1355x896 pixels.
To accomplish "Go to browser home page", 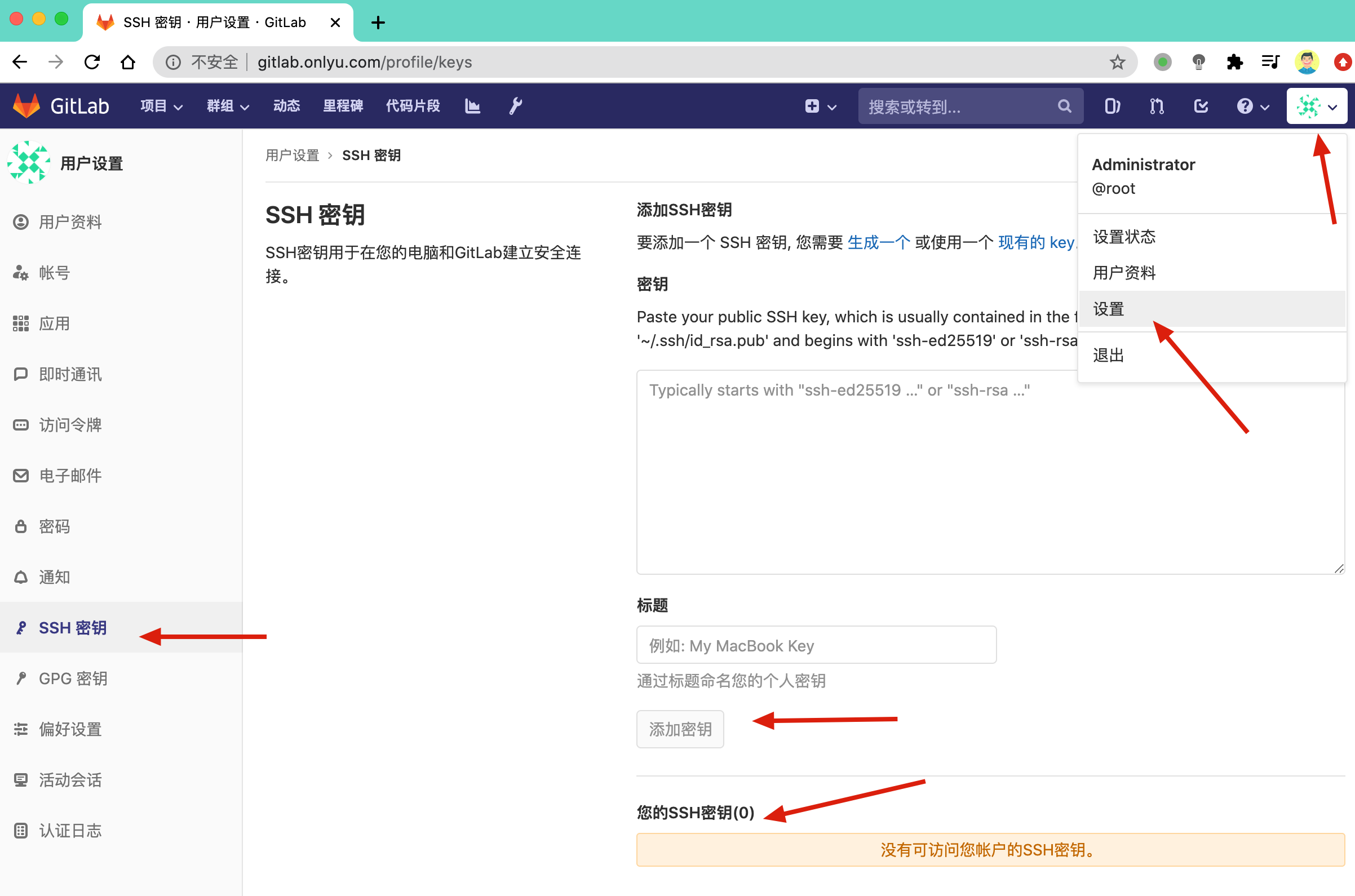I will [x=128, y=62].
